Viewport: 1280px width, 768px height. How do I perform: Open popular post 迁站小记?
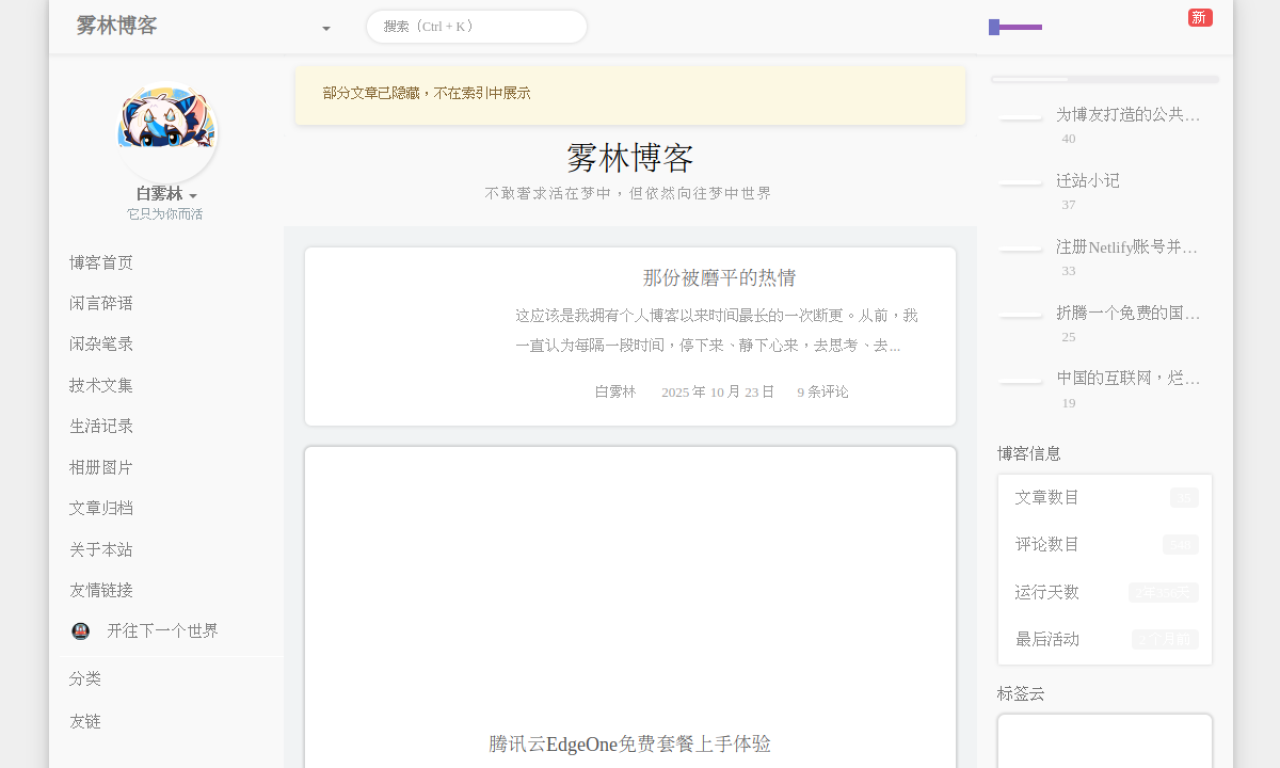[1088, 181]
